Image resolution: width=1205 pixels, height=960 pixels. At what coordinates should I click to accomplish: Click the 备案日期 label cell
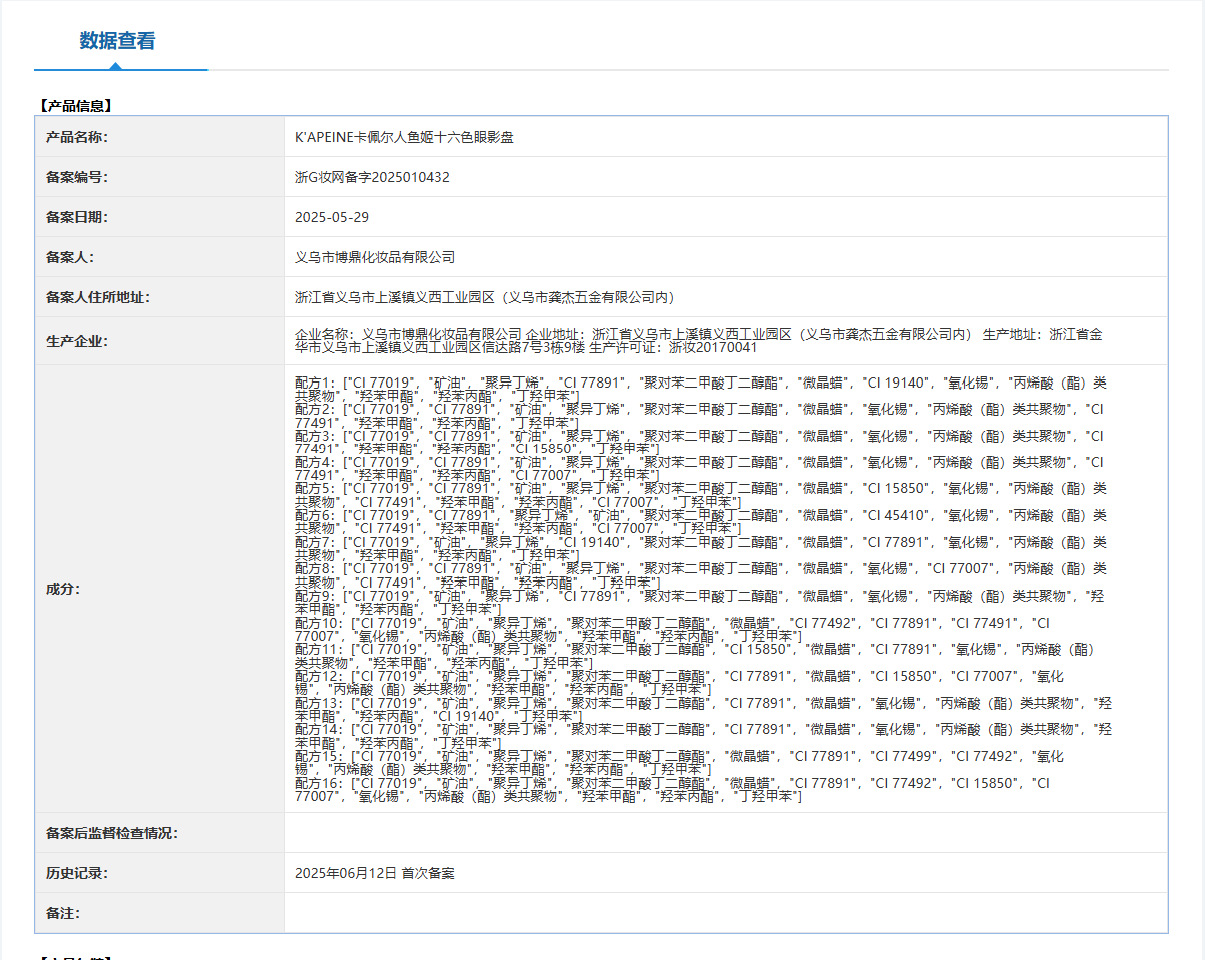point(160,217)
